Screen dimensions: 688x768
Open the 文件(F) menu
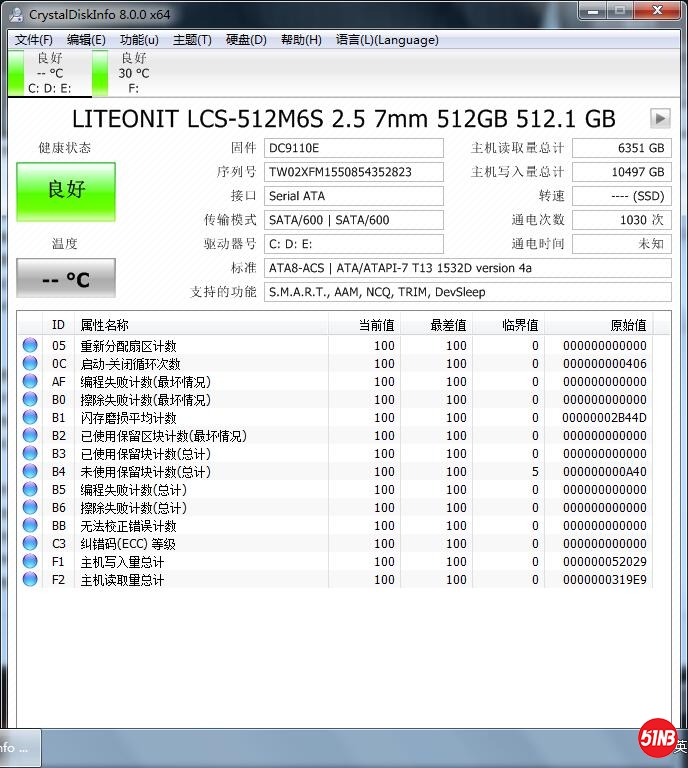coord(34,40)
